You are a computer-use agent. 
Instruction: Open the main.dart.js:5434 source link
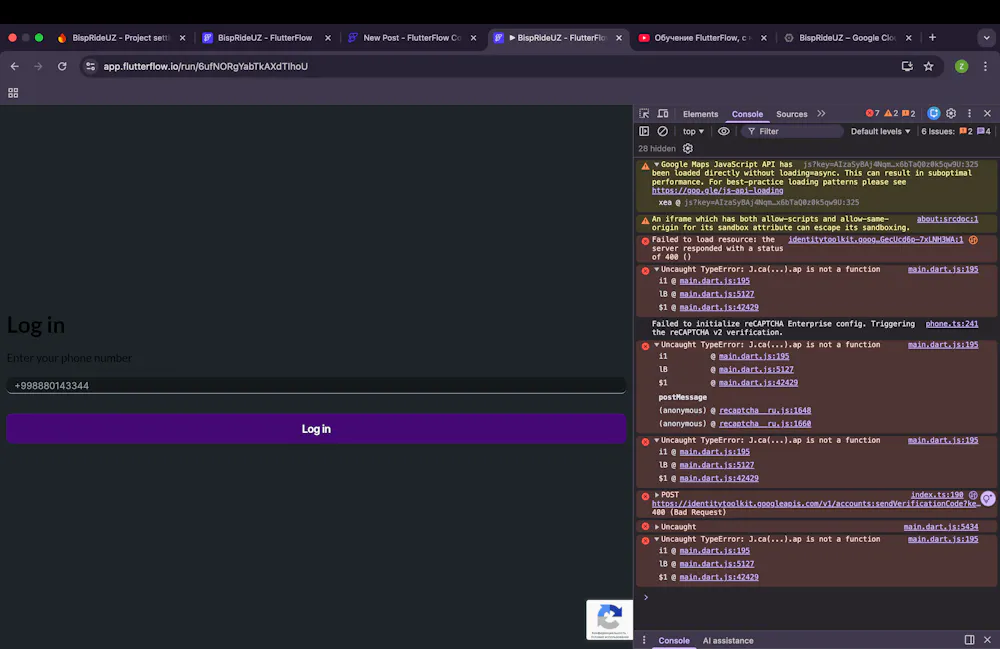[940, 527]
